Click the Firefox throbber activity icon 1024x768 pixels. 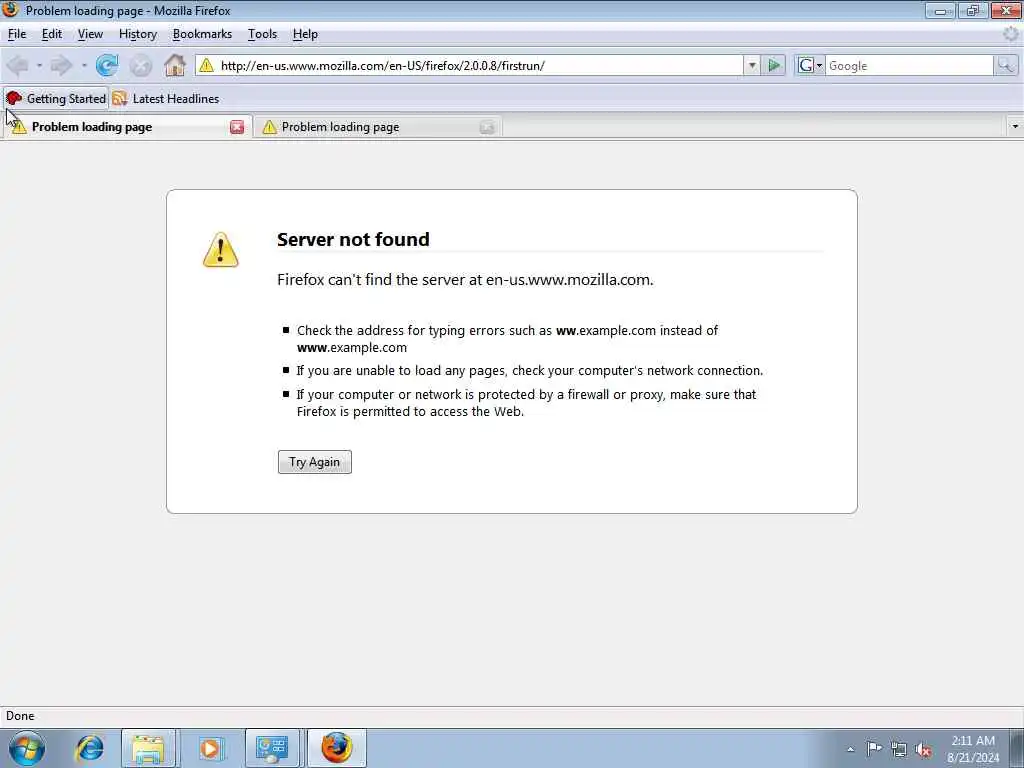click(1011, 34)
